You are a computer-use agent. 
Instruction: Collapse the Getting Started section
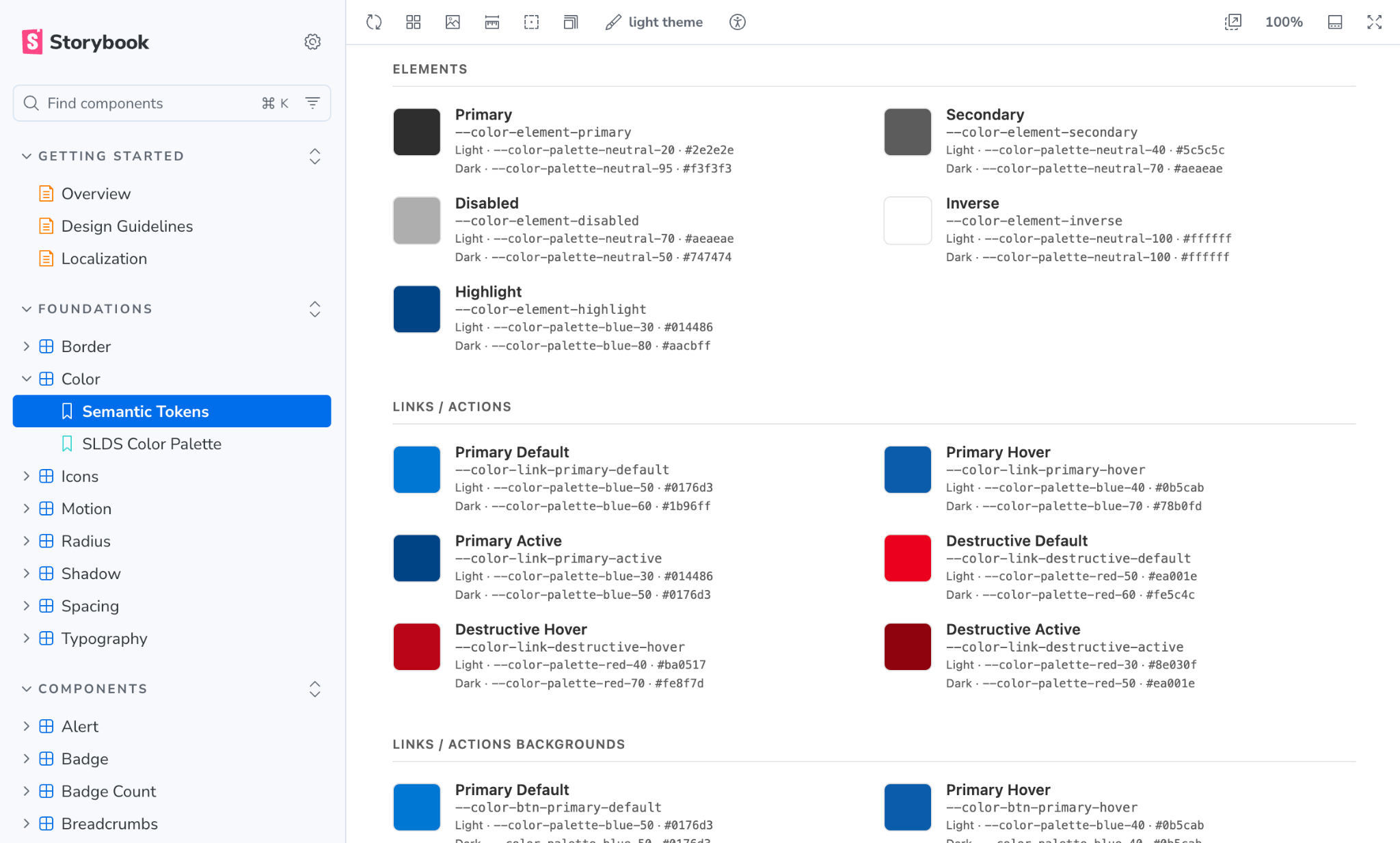(x=103, y=156)
